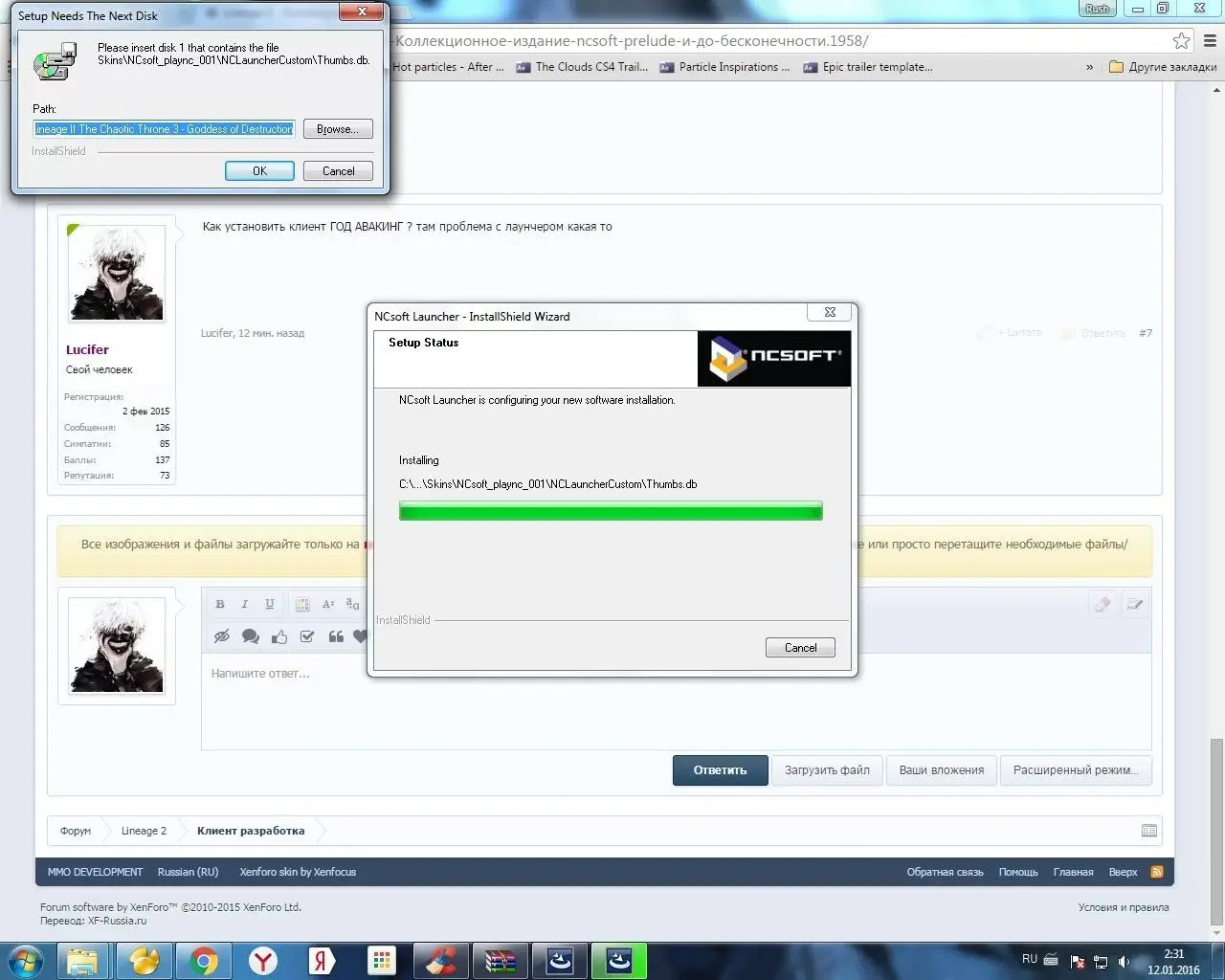
Task: Click the green installation progress bar
Action: 611,511
